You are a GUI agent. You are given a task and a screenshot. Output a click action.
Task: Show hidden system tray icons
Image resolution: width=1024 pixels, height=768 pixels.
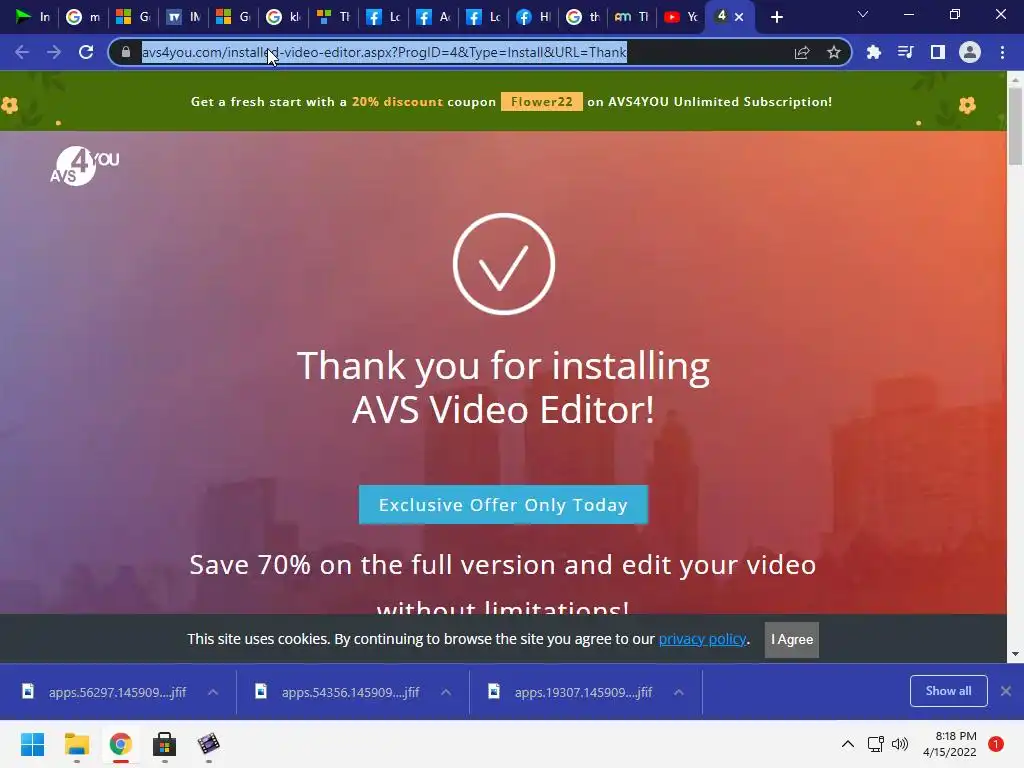848,744
